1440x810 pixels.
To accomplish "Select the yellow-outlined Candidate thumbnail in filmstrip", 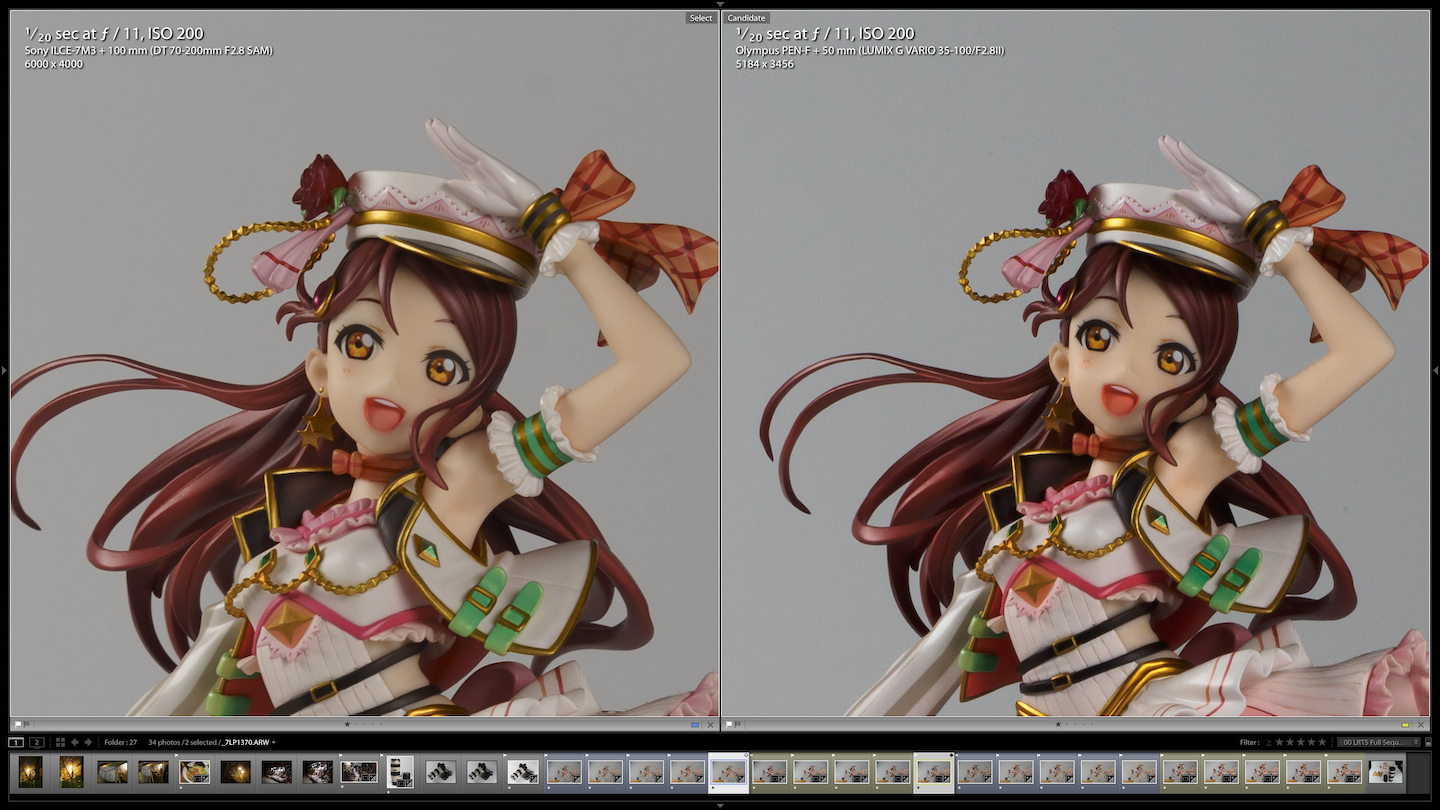I will click(933, 772).
